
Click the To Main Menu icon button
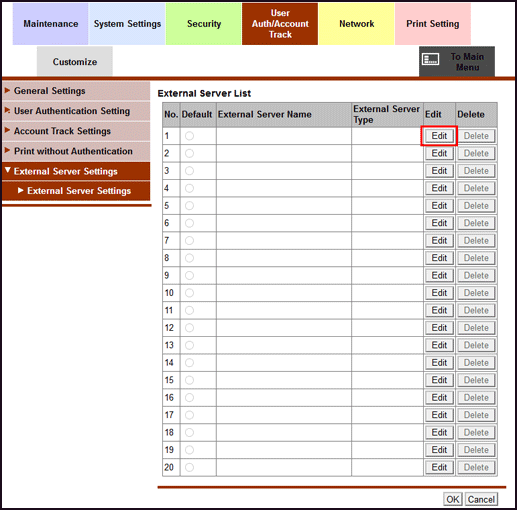click(x=457, y=62)
